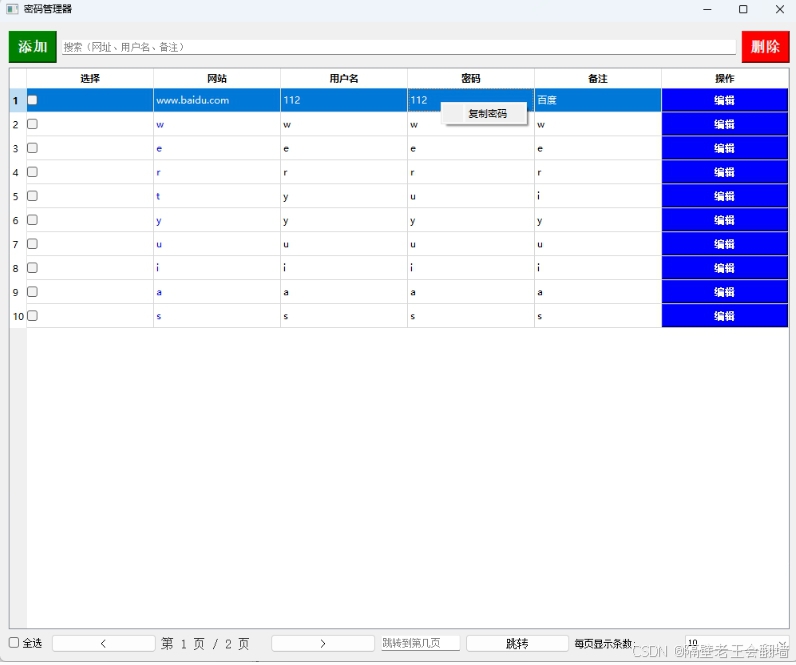Tick the checkbox in row 6
This screenshot has height=665, width=796.
coord(32,220)
